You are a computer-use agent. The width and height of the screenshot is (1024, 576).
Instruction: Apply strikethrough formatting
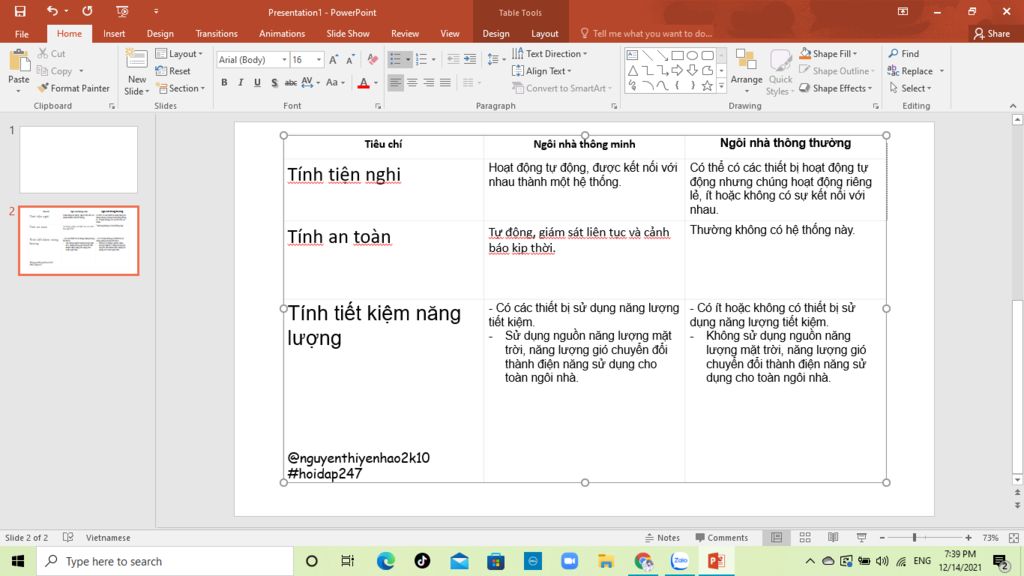291,82
